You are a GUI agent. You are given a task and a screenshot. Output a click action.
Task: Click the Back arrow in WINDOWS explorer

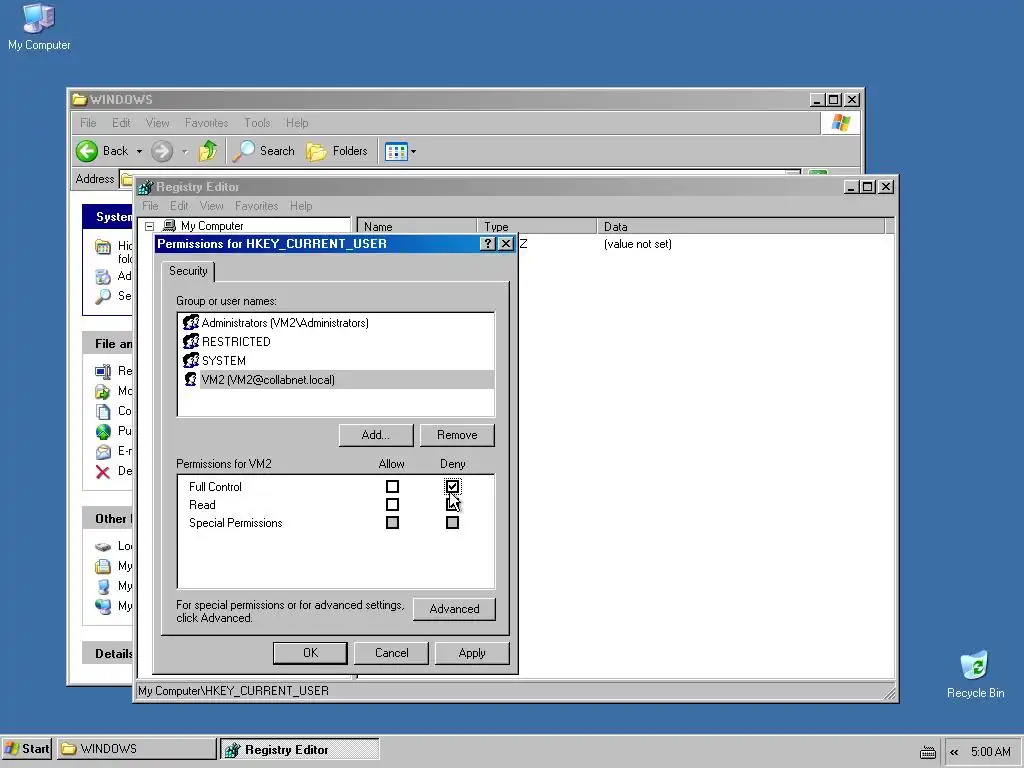click(x=87, y=151)
